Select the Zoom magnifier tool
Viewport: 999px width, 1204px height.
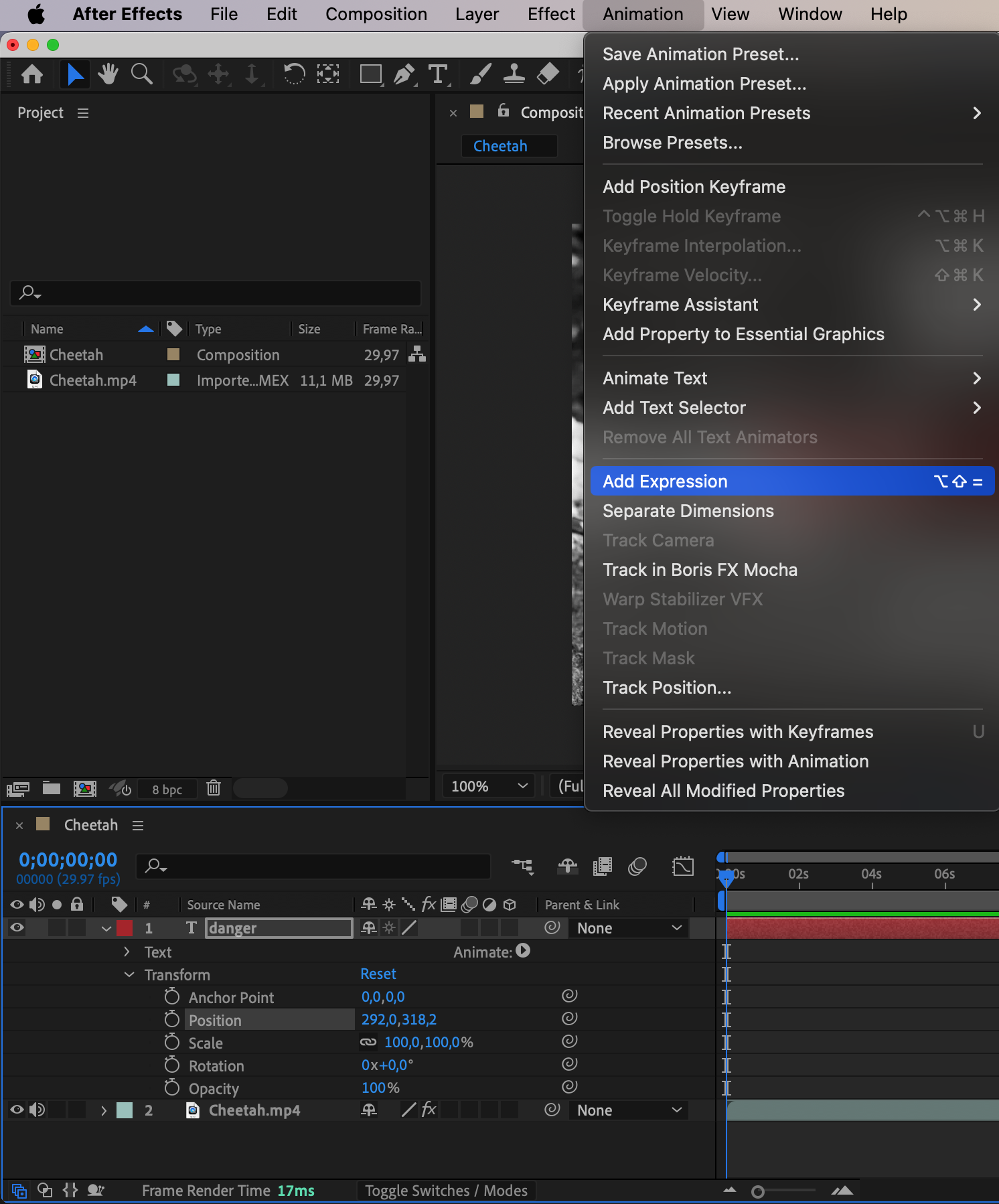(x=141, y=74)
